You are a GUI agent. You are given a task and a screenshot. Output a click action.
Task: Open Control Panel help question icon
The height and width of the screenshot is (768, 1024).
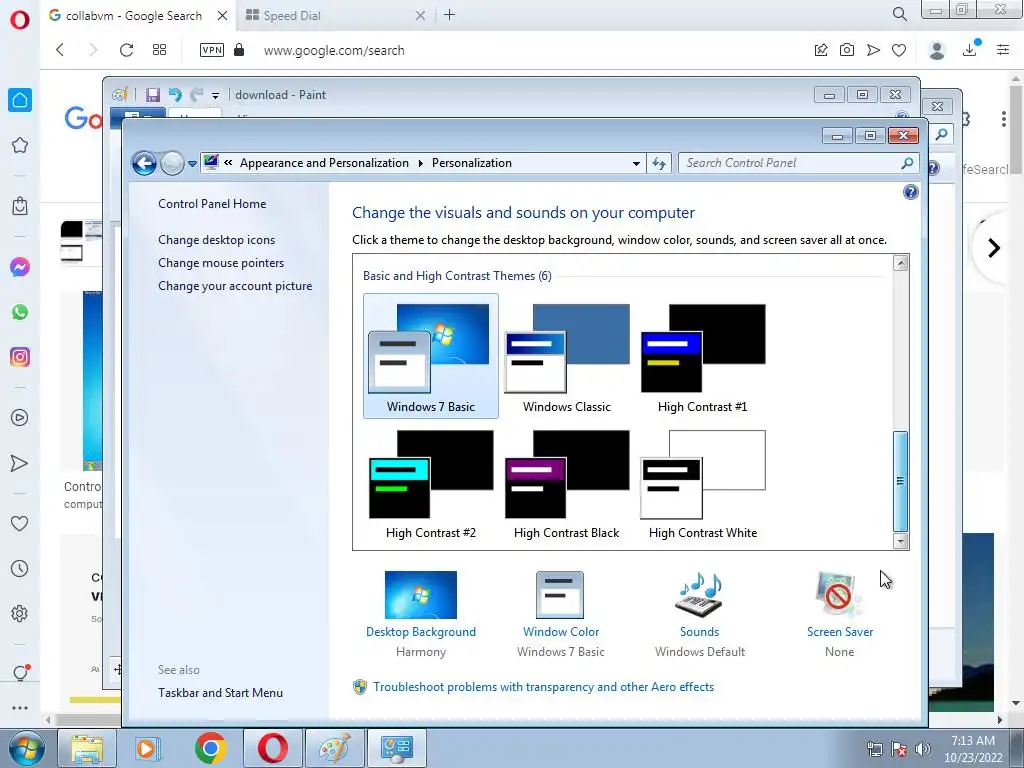(x=911, y=192)
